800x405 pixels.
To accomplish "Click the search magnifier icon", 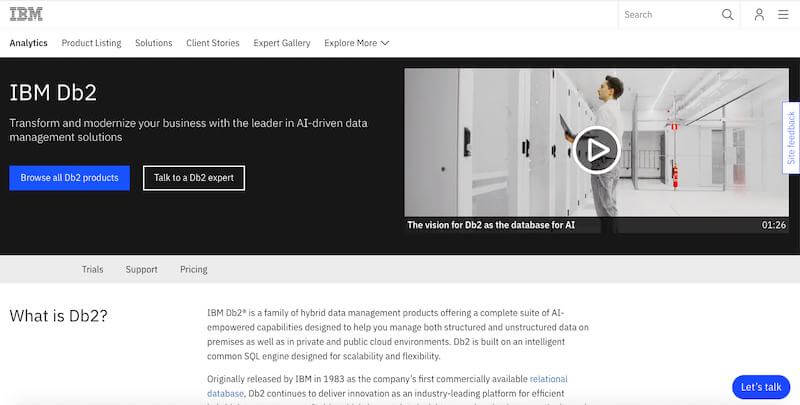I will pyautogui.click(x=727, y=15).
